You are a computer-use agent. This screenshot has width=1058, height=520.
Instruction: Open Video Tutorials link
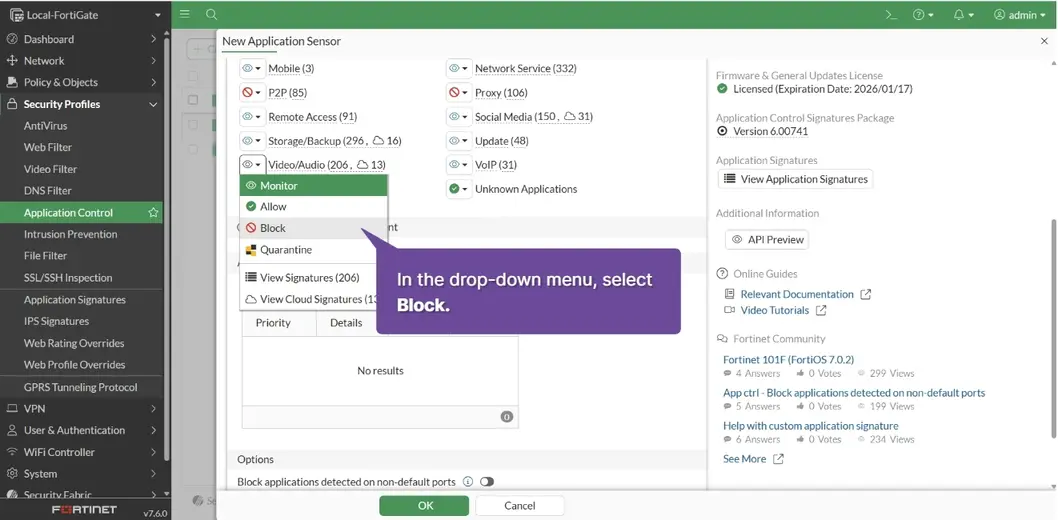pyautogui.click(x=775, y=310)
